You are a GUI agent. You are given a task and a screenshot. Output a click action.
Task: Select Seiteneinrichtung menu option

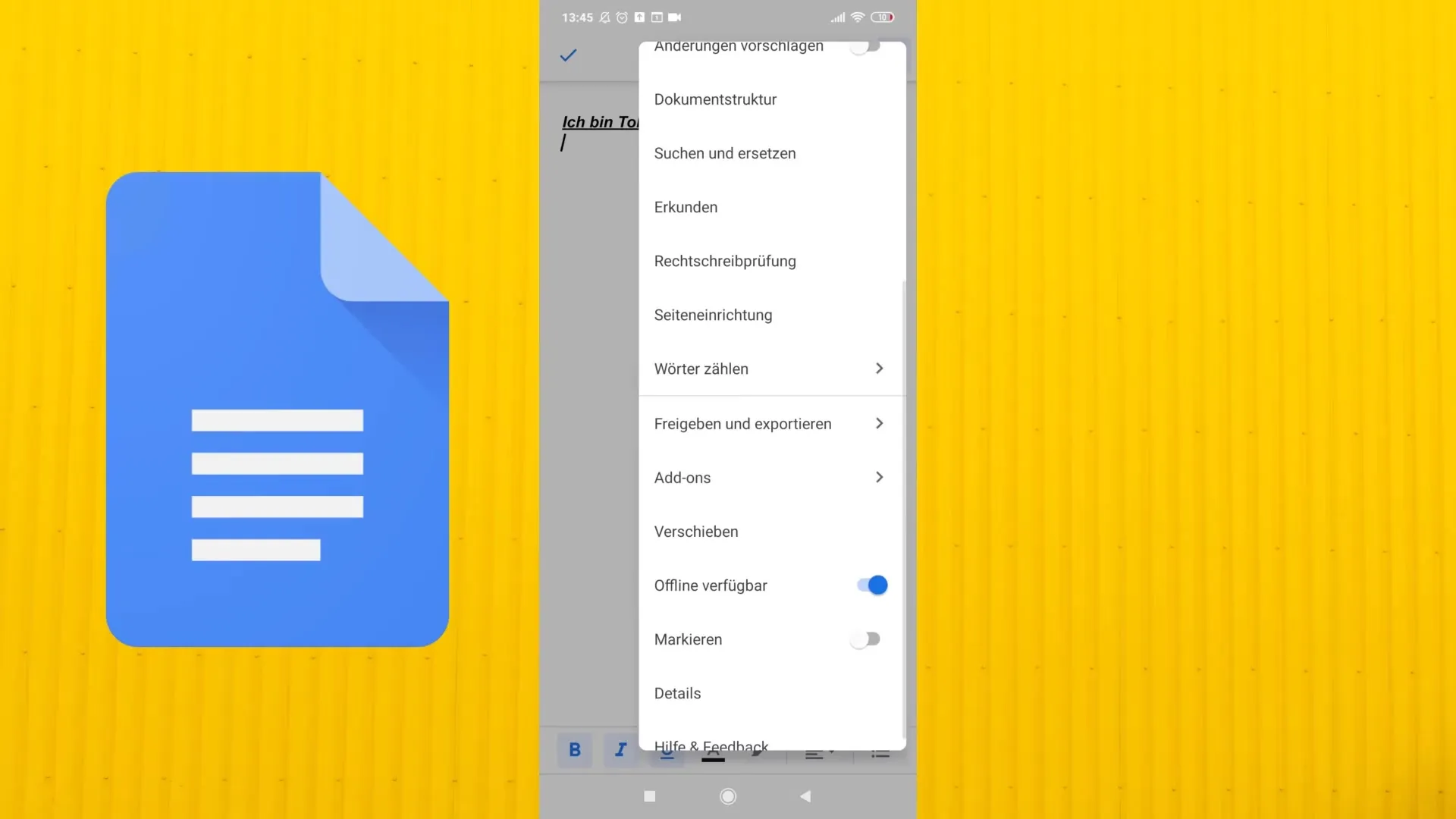713,314
